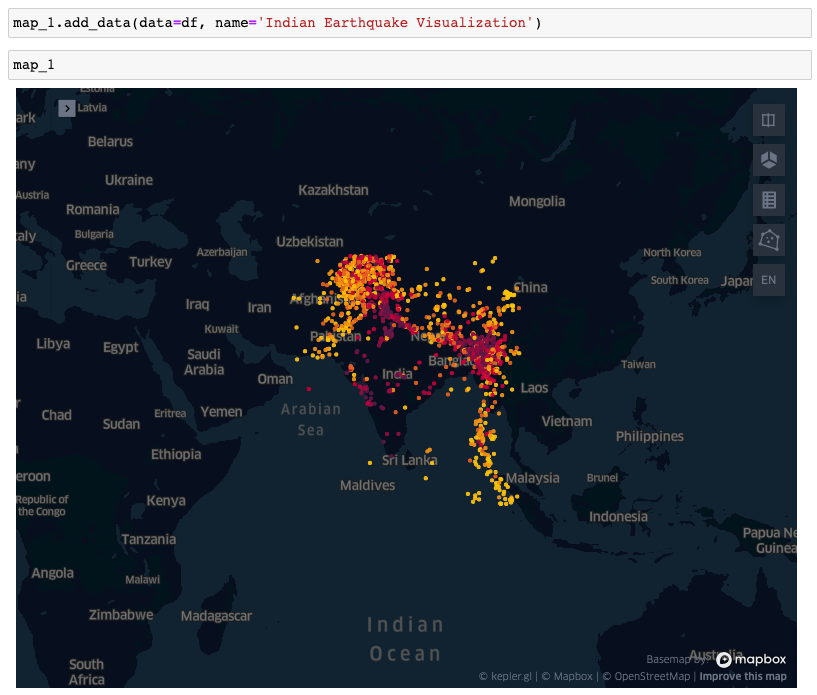Click the Libya map label
The image size is (817, 695).
(x=53, y=344)
